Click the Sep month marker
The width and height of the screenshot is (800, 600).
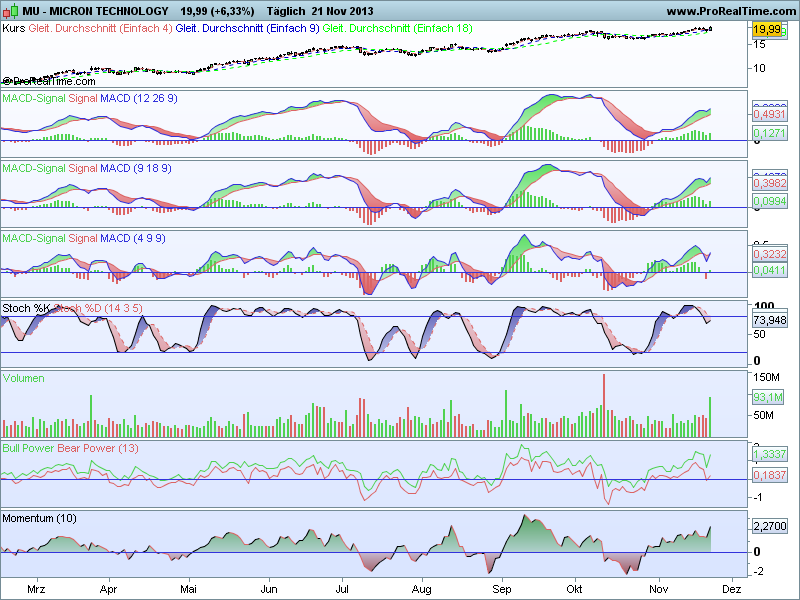click(502, 589)
